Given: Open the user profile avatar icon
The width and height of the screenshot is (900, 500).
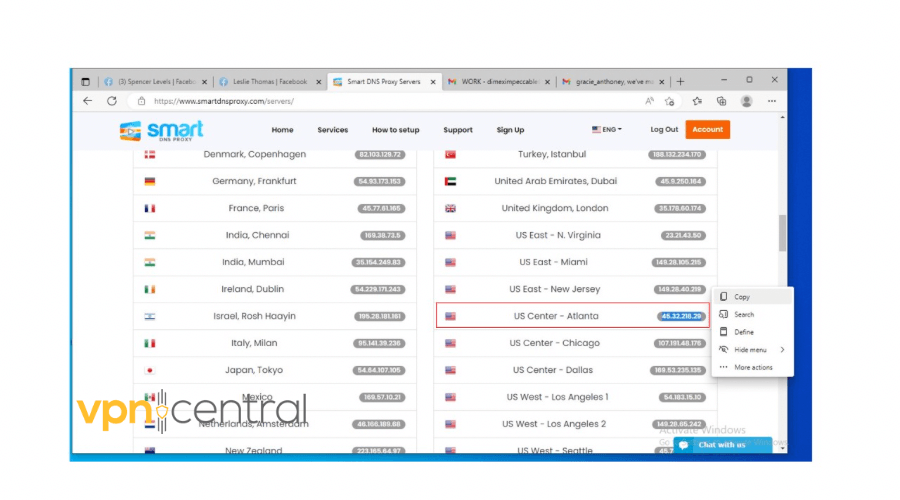Looking at the screenshot, I should pyautogui.click(x=746, y=101).
